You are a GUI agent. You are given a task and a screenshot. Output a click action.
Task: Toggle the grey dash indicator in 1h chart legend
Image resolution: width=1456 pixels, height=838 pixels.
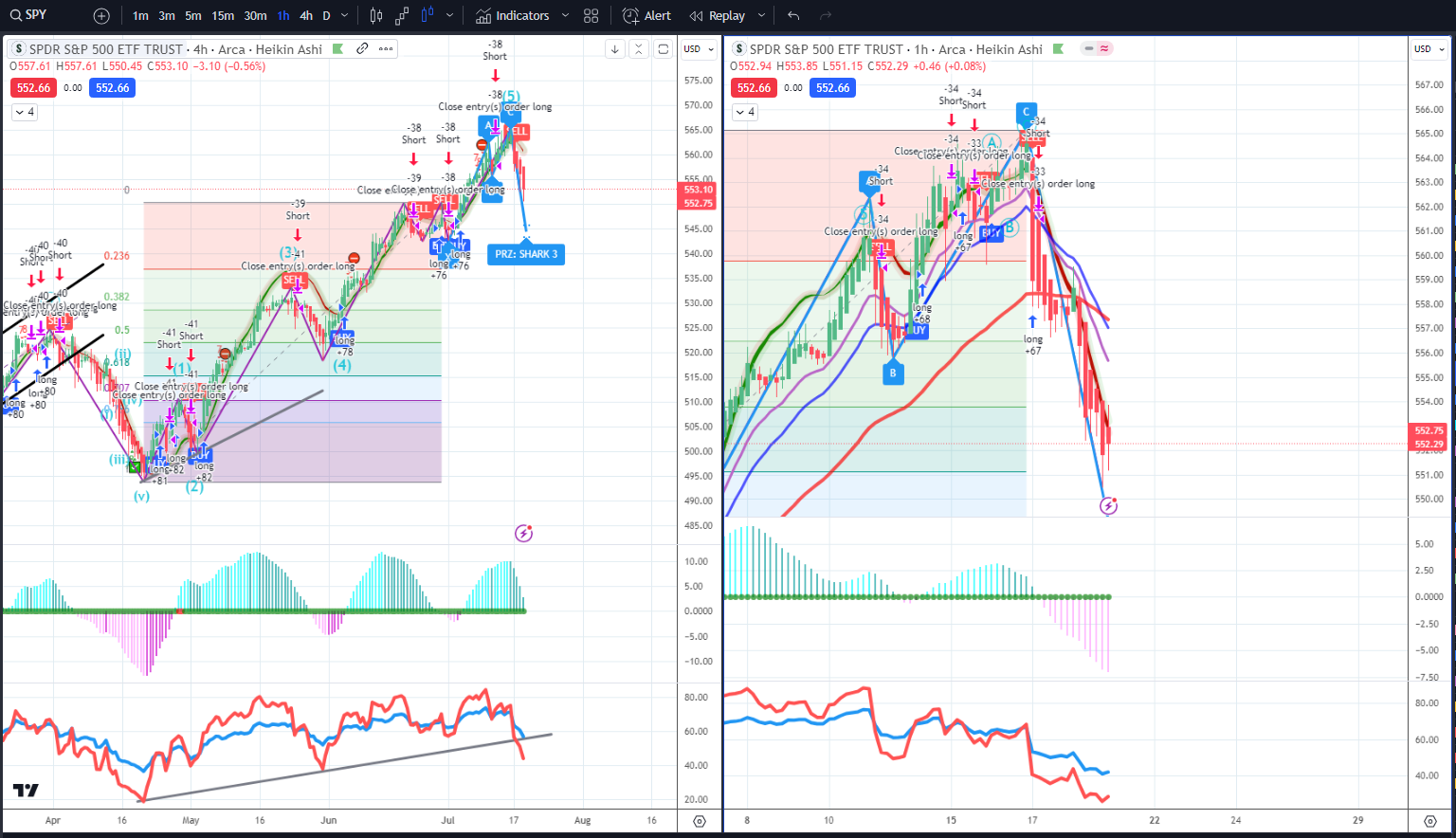(1089, 48)
